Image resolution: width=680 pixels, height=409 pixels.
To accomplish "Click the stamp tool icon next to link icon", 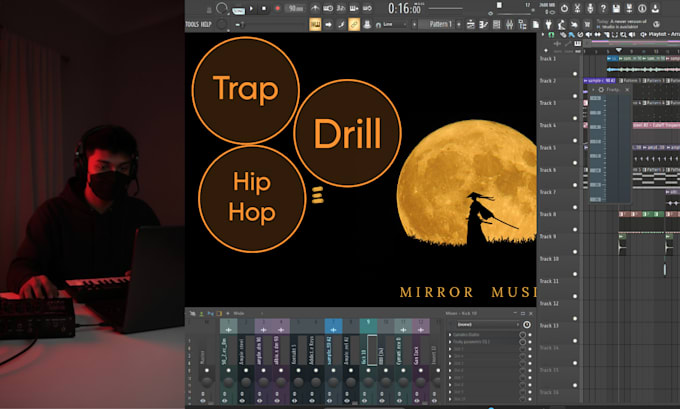I will (x=367, y=25).
